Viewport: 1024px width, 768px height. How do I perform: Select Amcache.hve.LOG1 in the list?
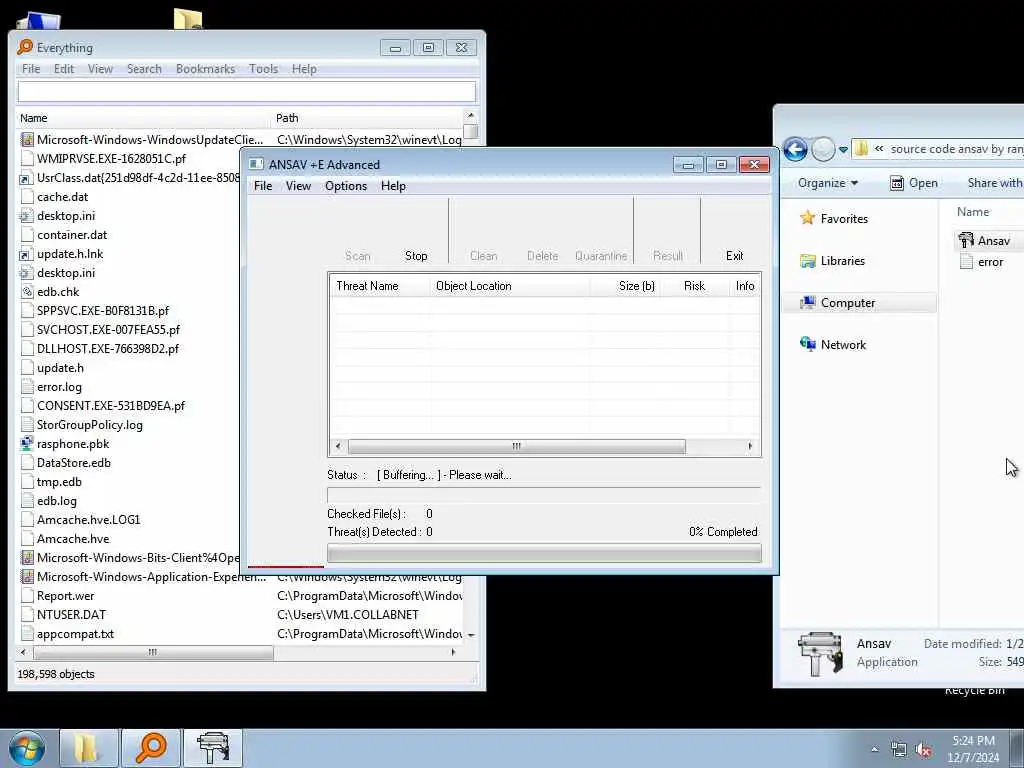[x=88, y=520]
